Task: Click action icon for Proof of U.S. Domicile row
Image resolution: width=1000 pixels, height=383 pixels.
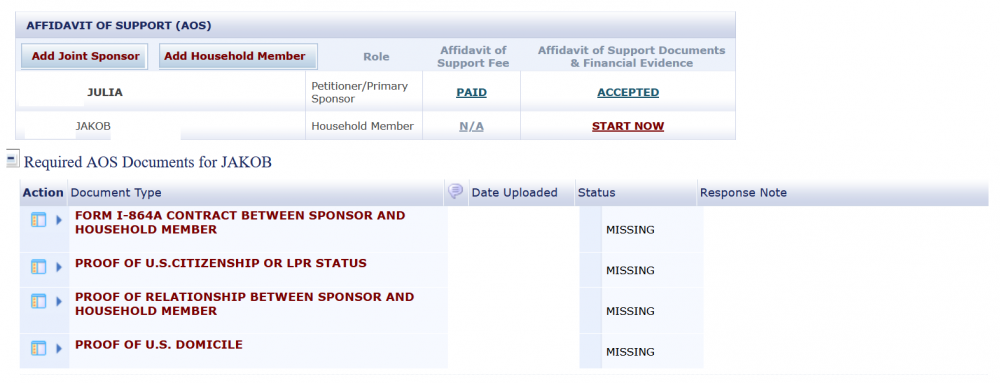Action: click(39, 349)
